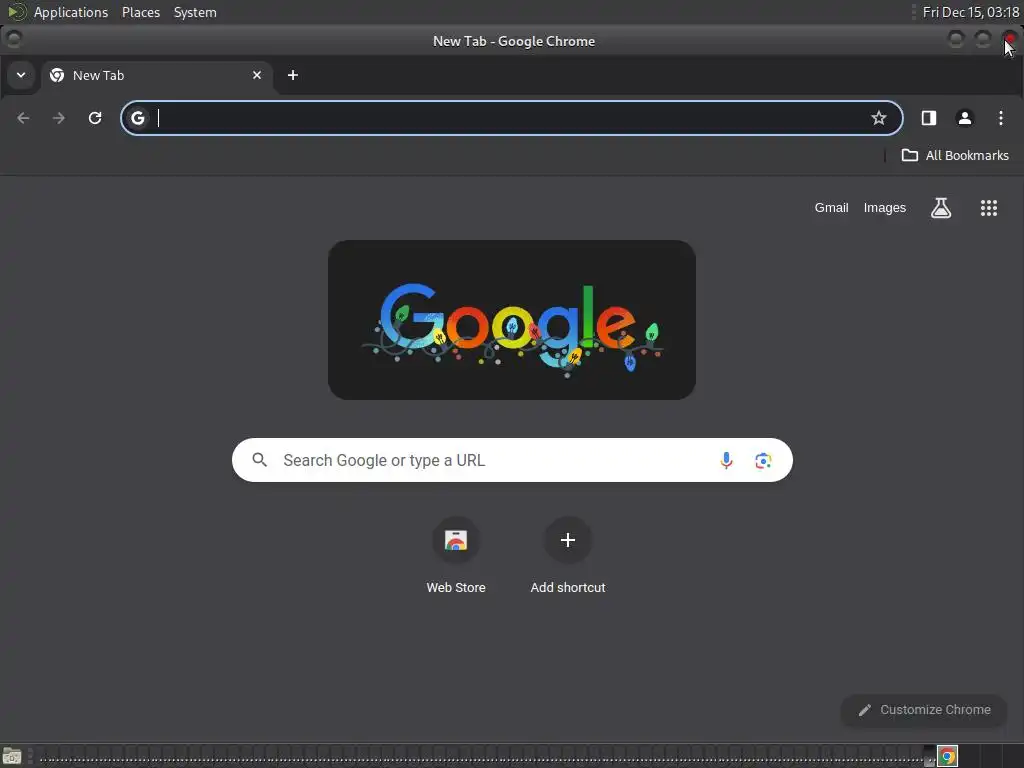Open Chrome's three-dot menu
This screenshot has width=1024, height=768.
(1000, 118)
